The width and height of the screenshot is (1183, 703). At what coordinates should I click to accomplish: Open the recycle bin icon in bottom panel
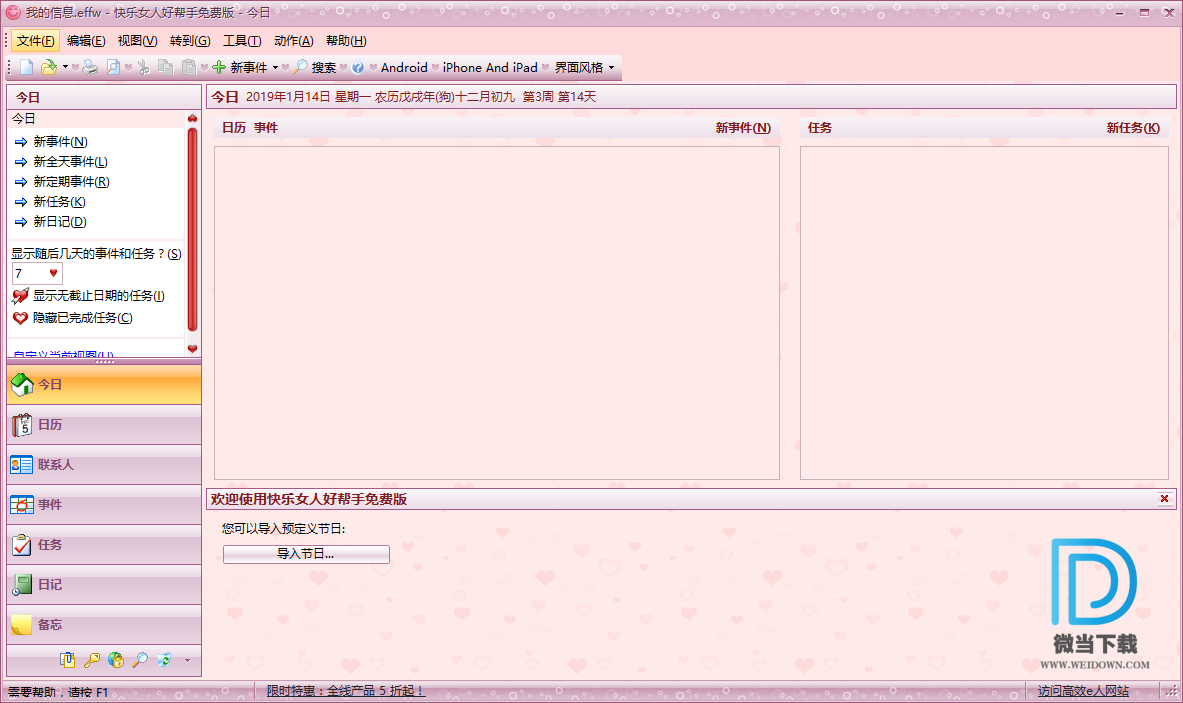coord(164,660)
